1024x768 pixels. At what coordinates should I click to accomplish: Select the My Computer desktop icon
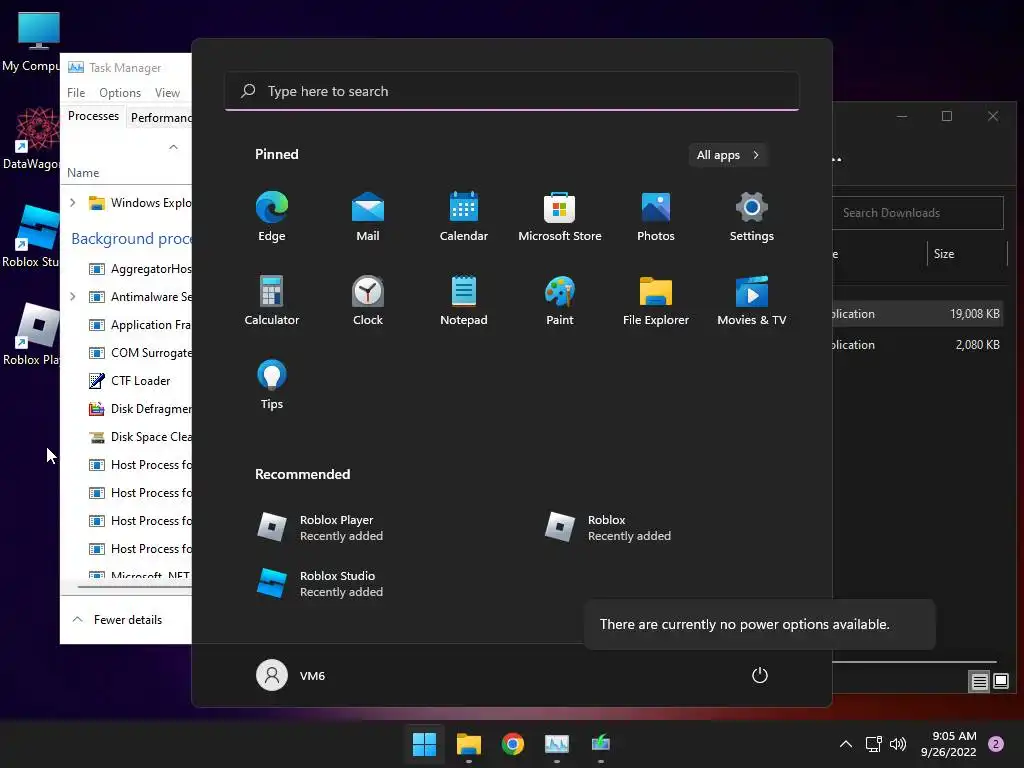point(31,42)
